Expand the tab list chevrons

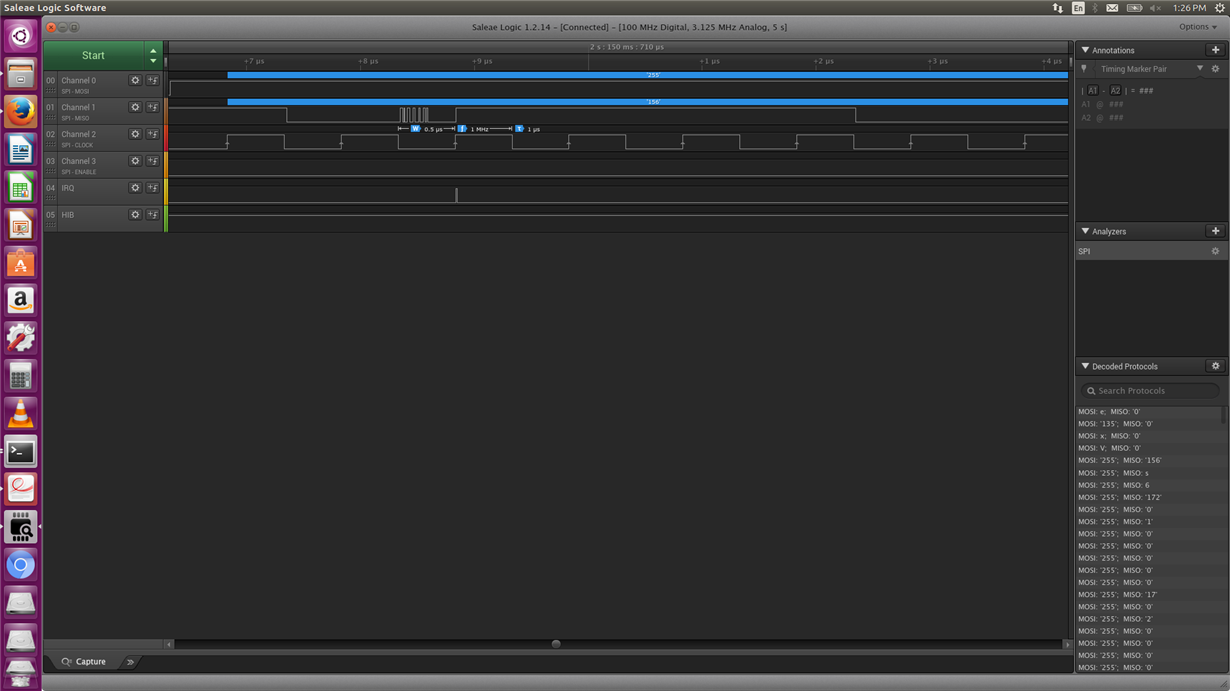point(130,662)
